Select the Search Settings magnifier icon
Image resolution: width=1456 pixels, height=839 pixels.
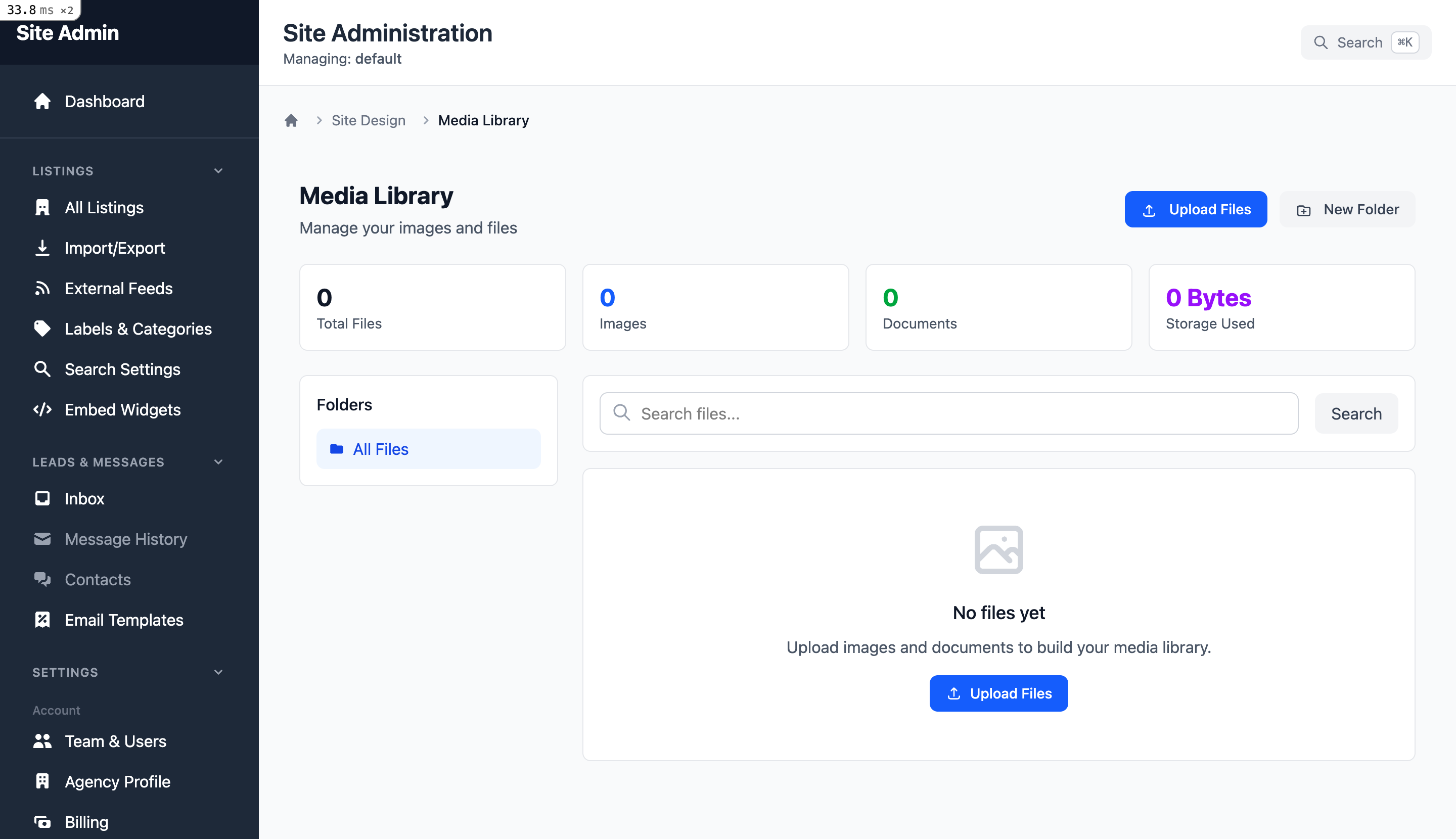pyautogui.click(x=42, y=369)
